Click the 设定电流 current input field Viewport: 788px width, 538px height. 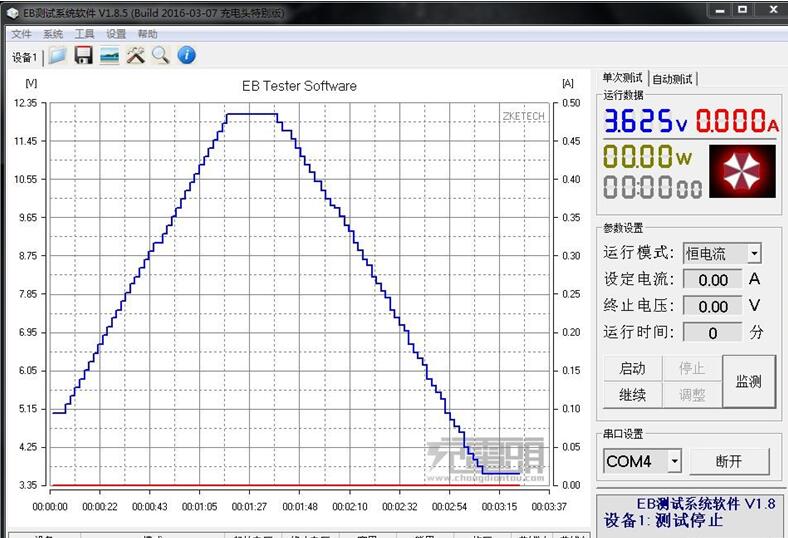coord(713,281)
